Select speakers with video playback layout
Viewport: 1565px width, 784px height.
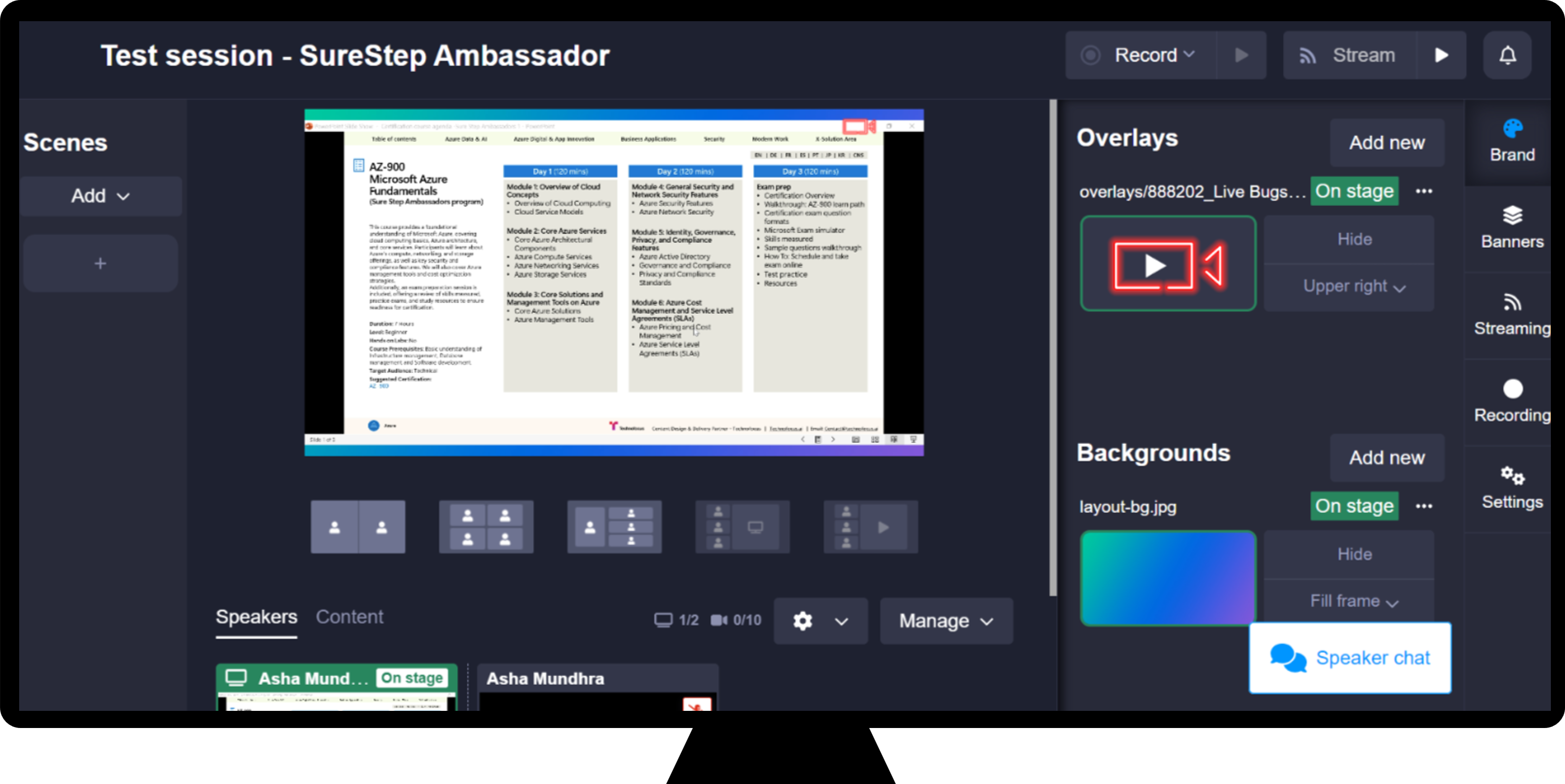tap(871, 527)
